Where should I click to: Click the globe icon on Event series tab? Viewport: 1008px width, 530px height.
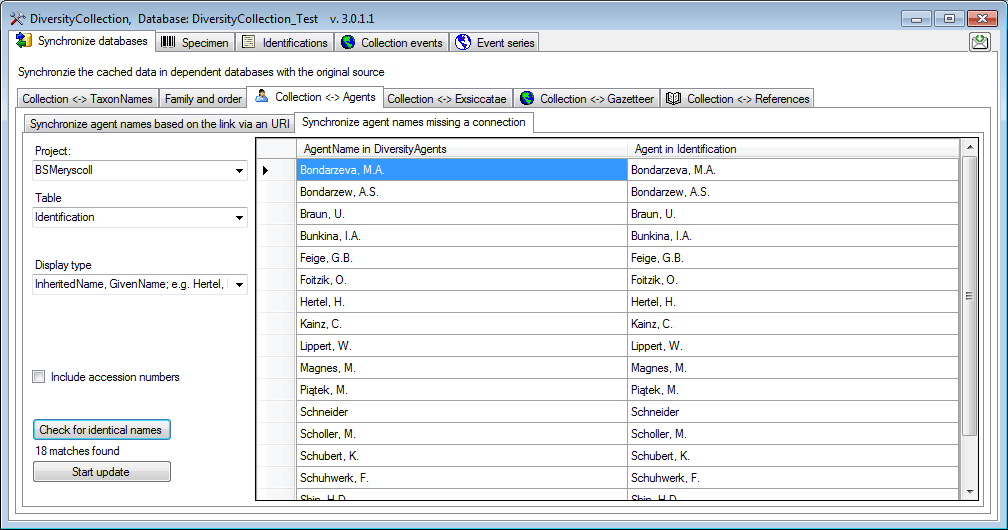pyautogui.click(x=463, y=42)
